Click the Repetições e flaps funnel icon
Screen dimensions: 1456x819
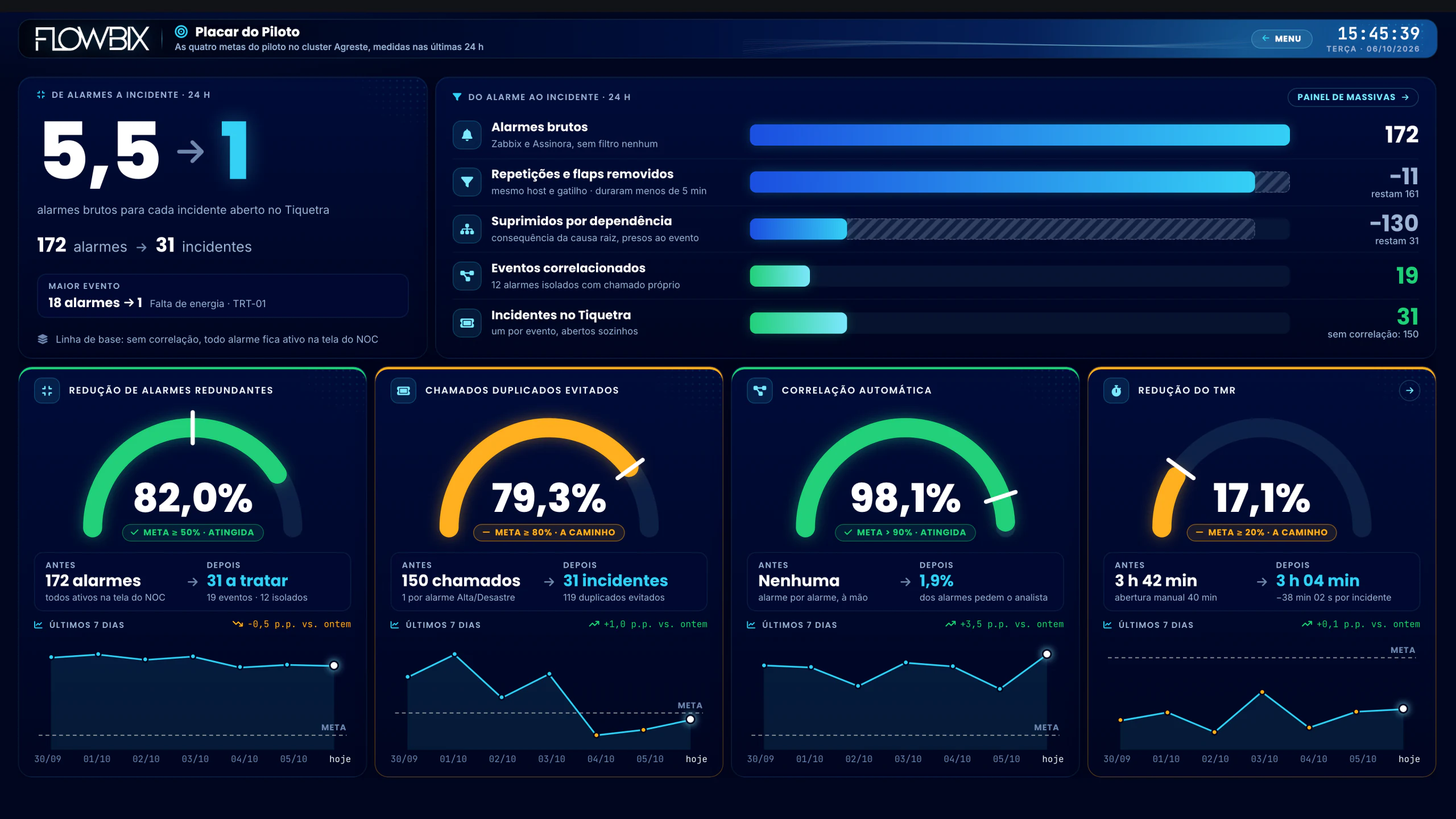pyautogui.click(x=467, y=182)
